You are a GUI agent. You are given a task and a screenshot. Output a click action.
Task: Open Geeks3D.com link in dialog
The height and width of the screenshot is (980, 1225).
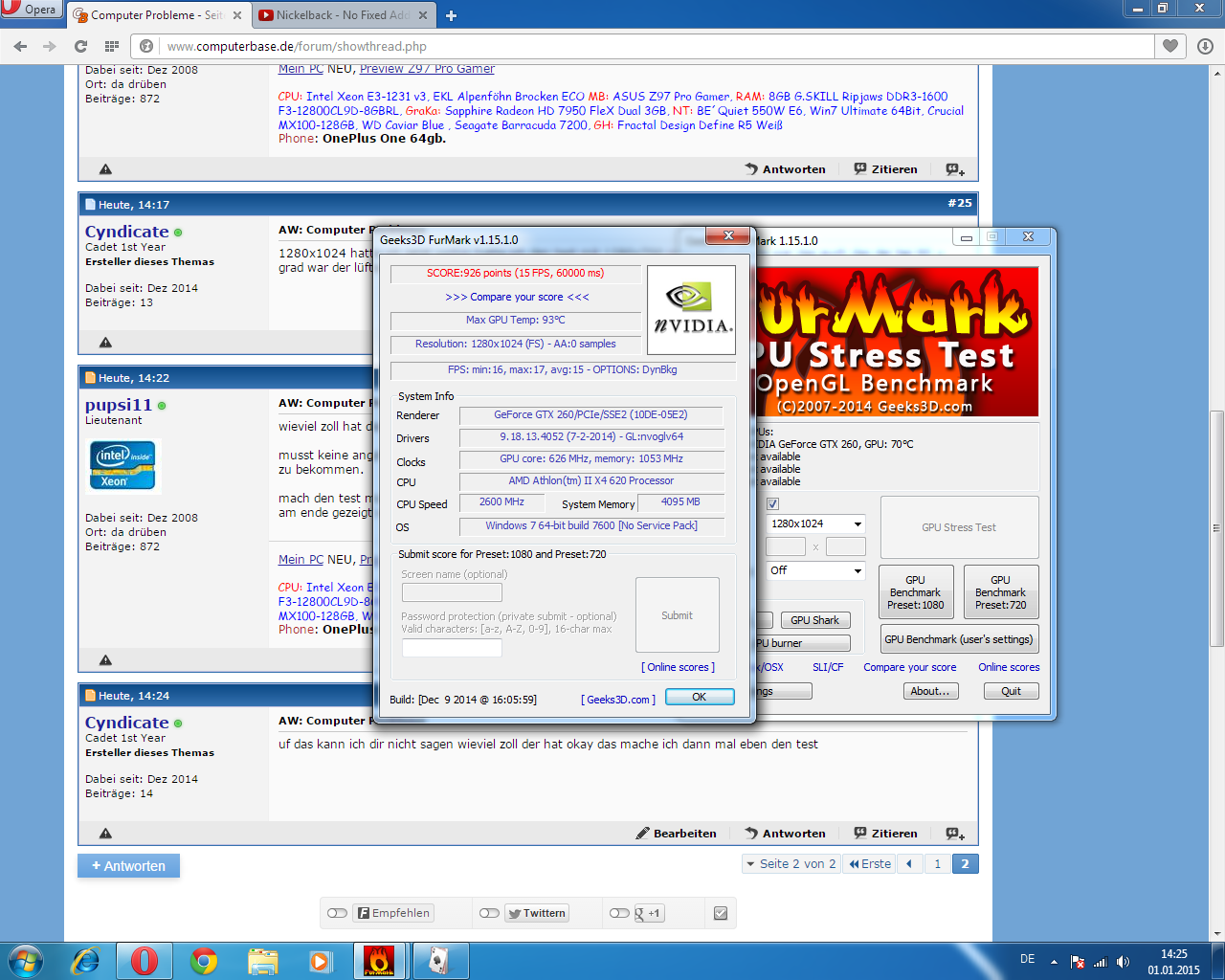click(x=618, y=700)
